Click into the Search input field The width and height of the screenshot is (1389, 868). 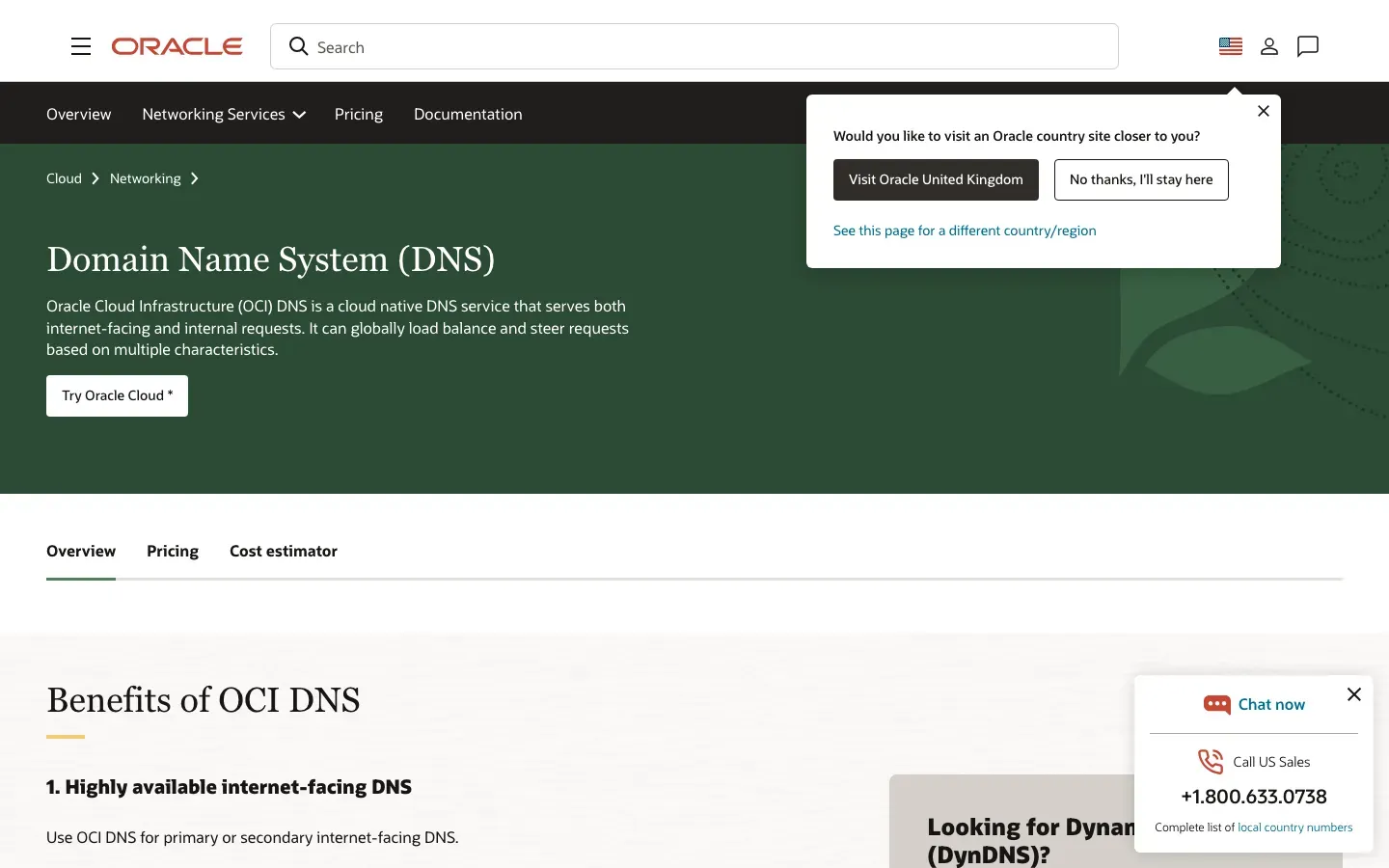pos(694,46)
